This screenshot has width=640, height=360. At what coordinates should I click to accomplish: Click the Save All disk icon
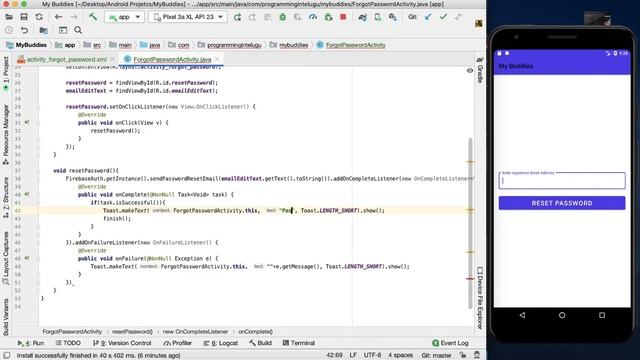click(24, 17)
